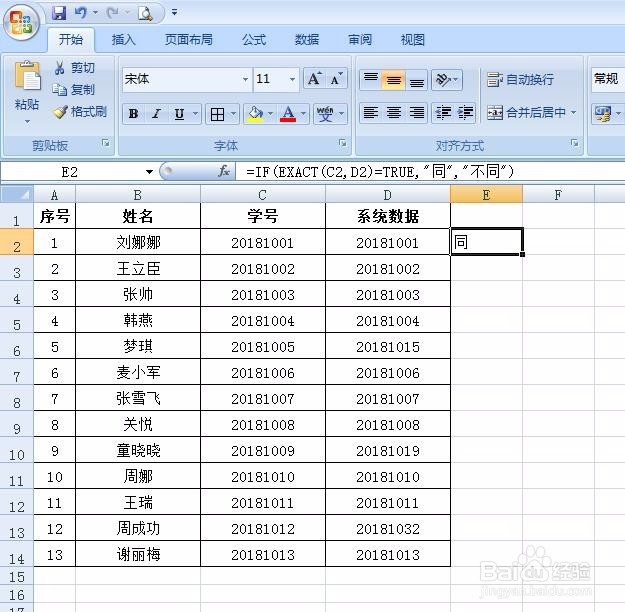
Task: Switch to the 数据 tab
Action: pyautogui.click(x=307, y=39)
